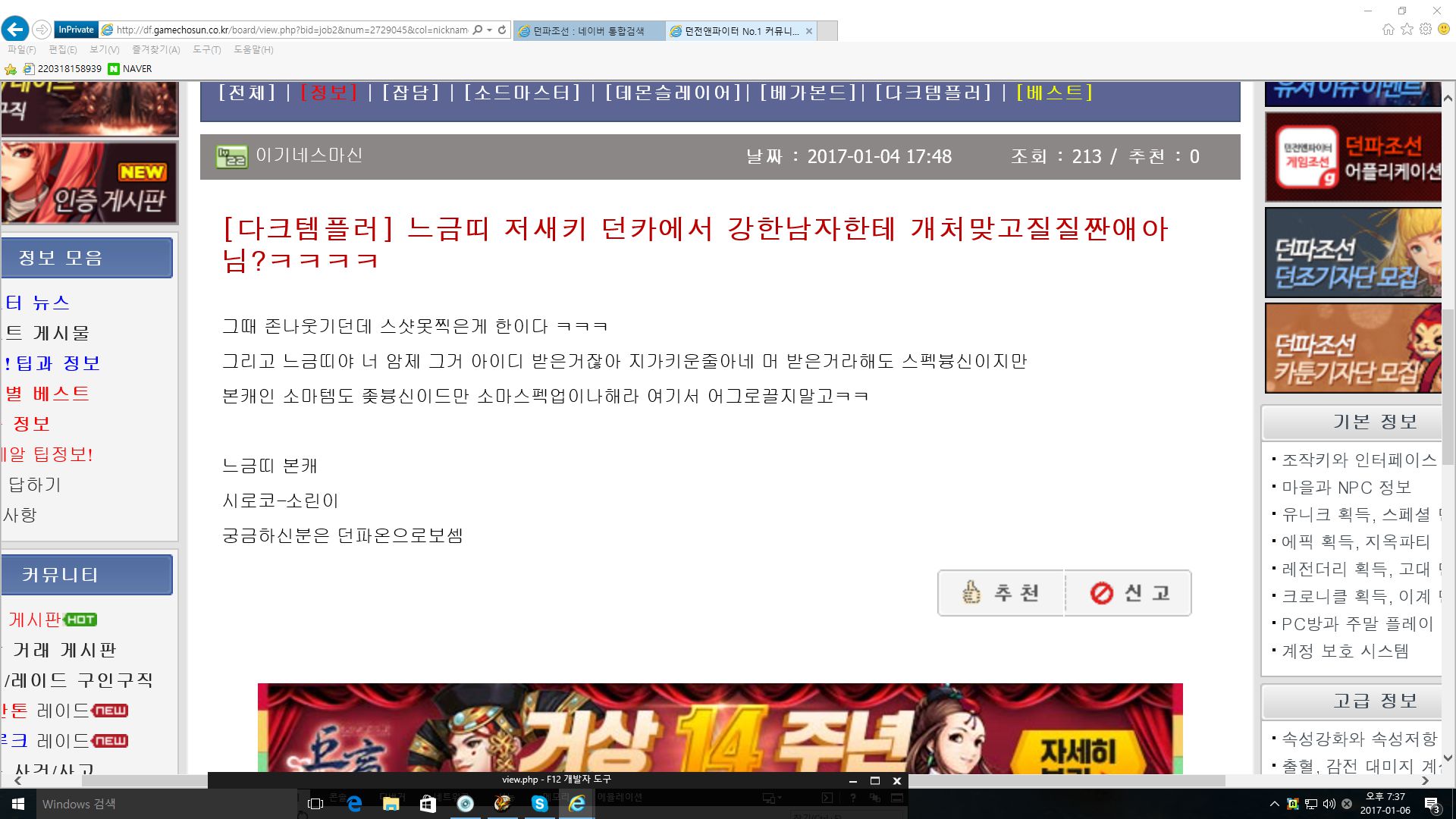Select the 던전앤파이터 No.1 커뮤니티 tab
This screenshot has width=1456, height=819.
tap(740, 31)
